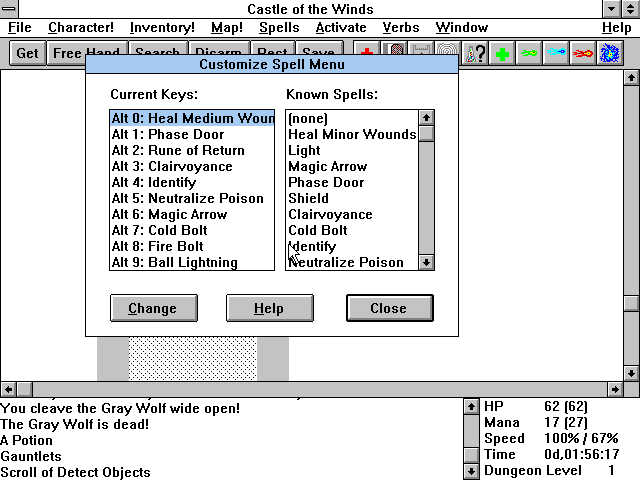Click the Phase Door toolbar icon
This screenshot has height=480, width=640.
tap(394, 48)
